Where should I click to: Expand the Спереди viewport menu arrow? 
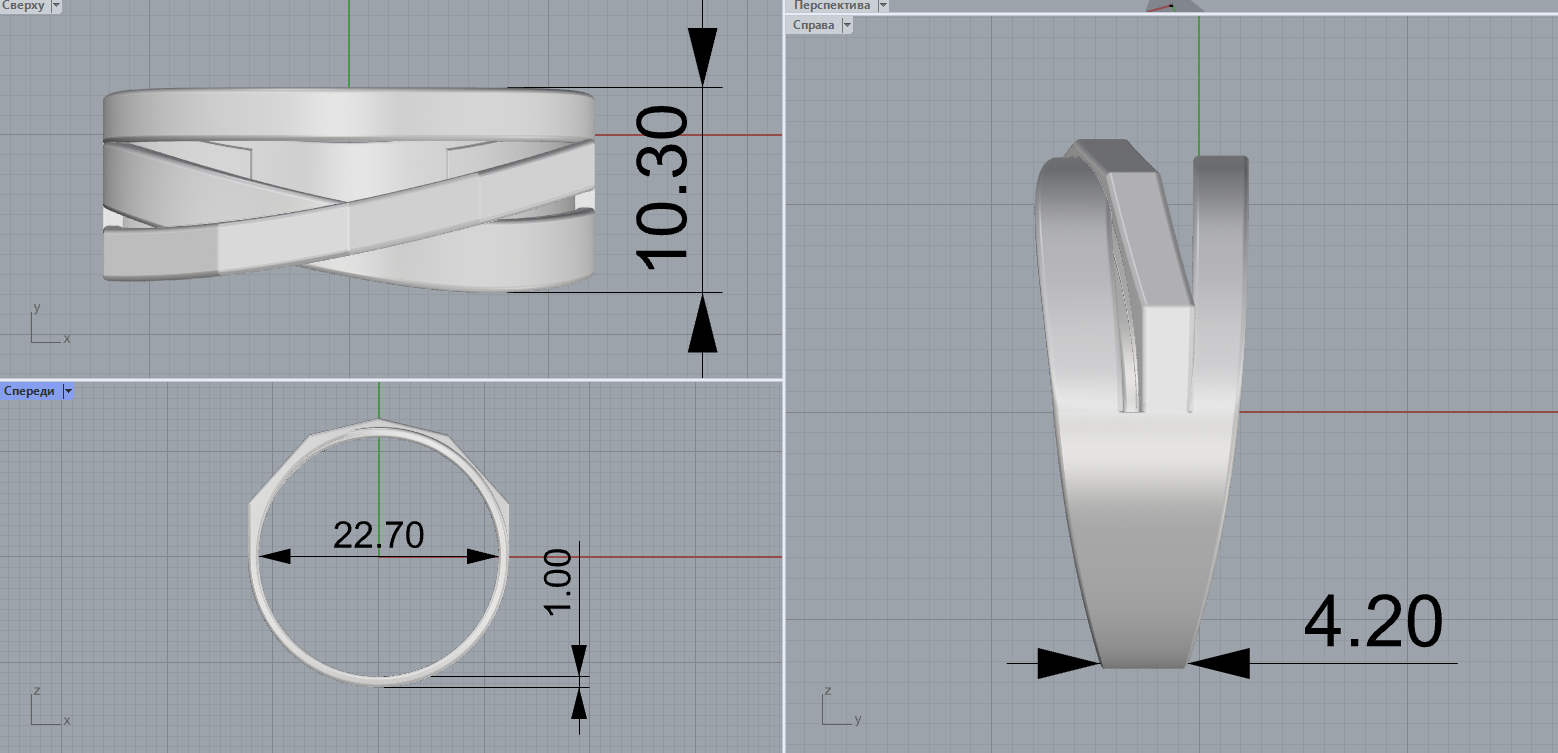pyautogui.click(x=68, y=391)
